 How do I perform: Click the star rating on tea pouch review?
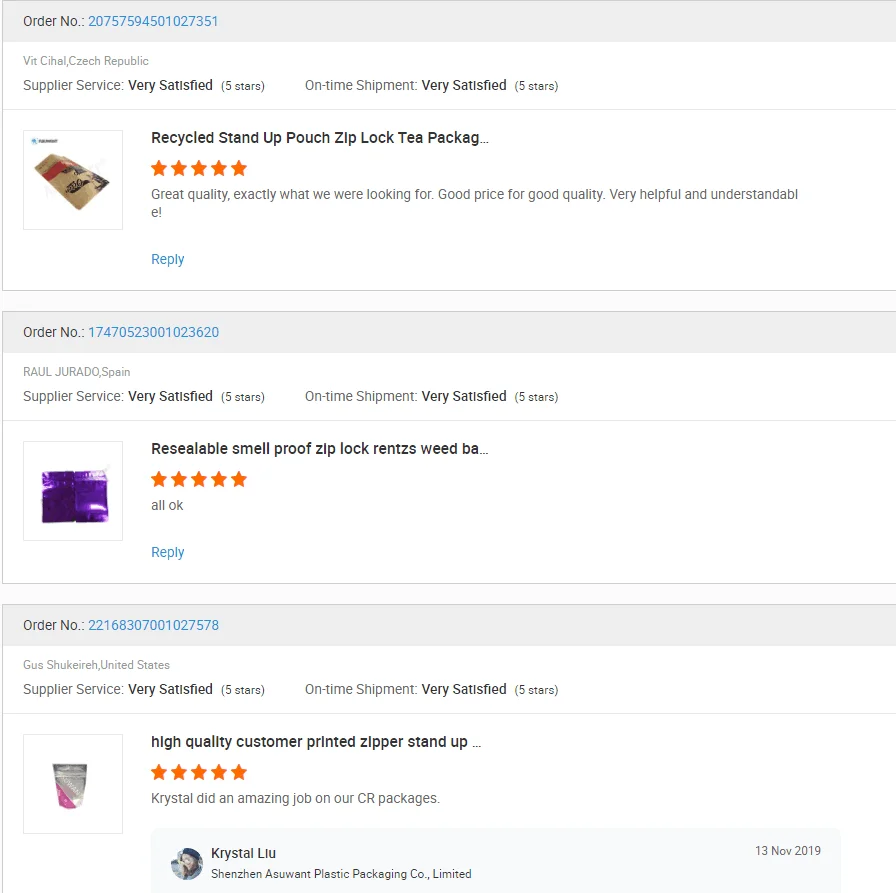tap(199, 168)
